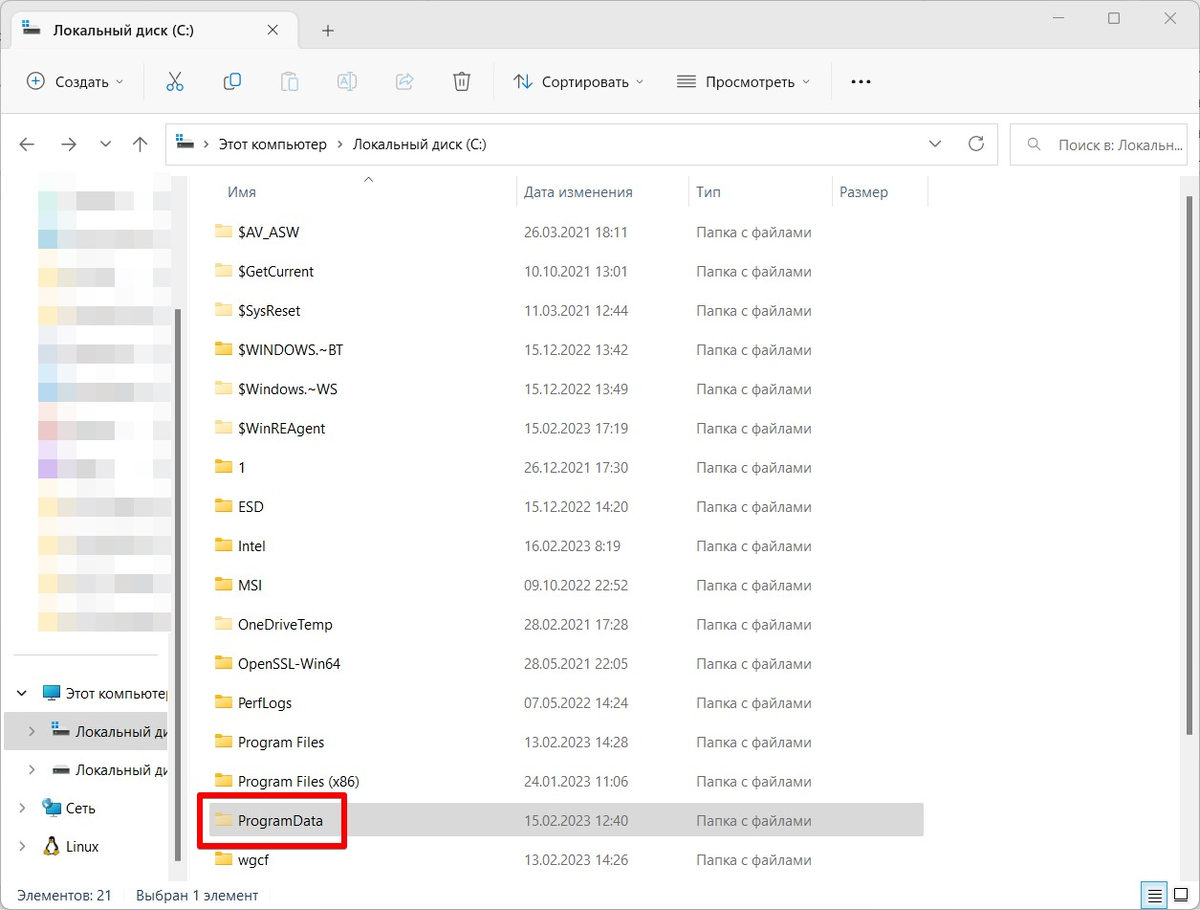
Task: Click the date 09.10.2022 22:52
Action: click(x=576, y=584)
